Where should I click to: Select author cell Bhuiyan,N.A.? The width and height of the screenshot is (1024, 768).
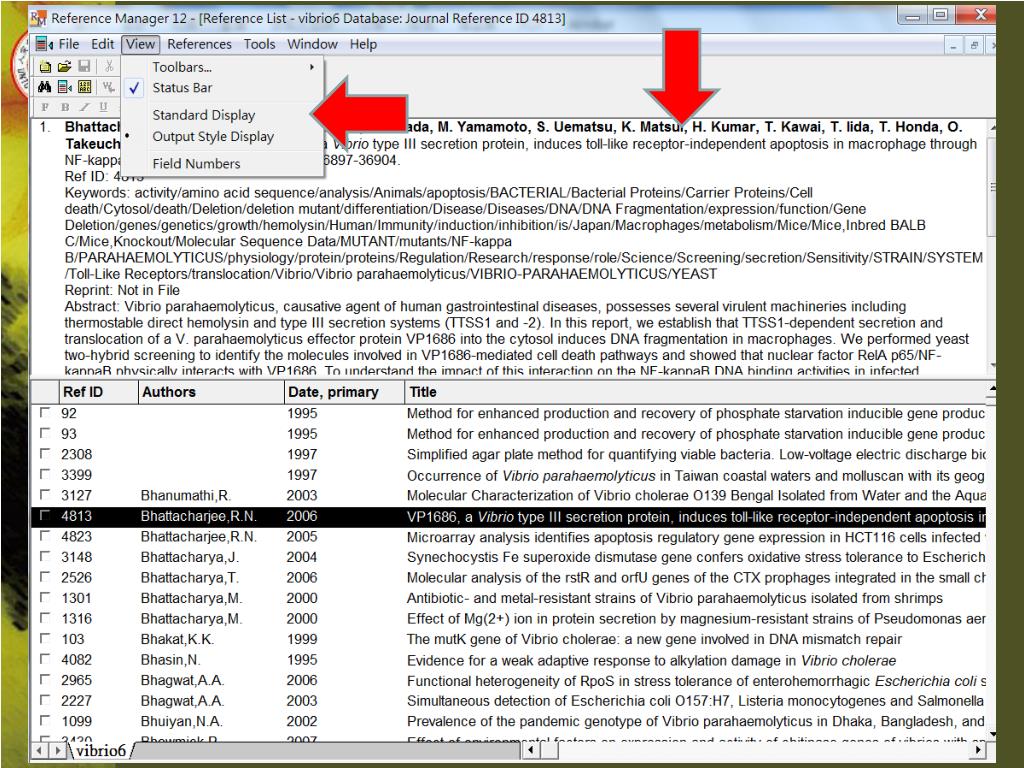(182, 722)
